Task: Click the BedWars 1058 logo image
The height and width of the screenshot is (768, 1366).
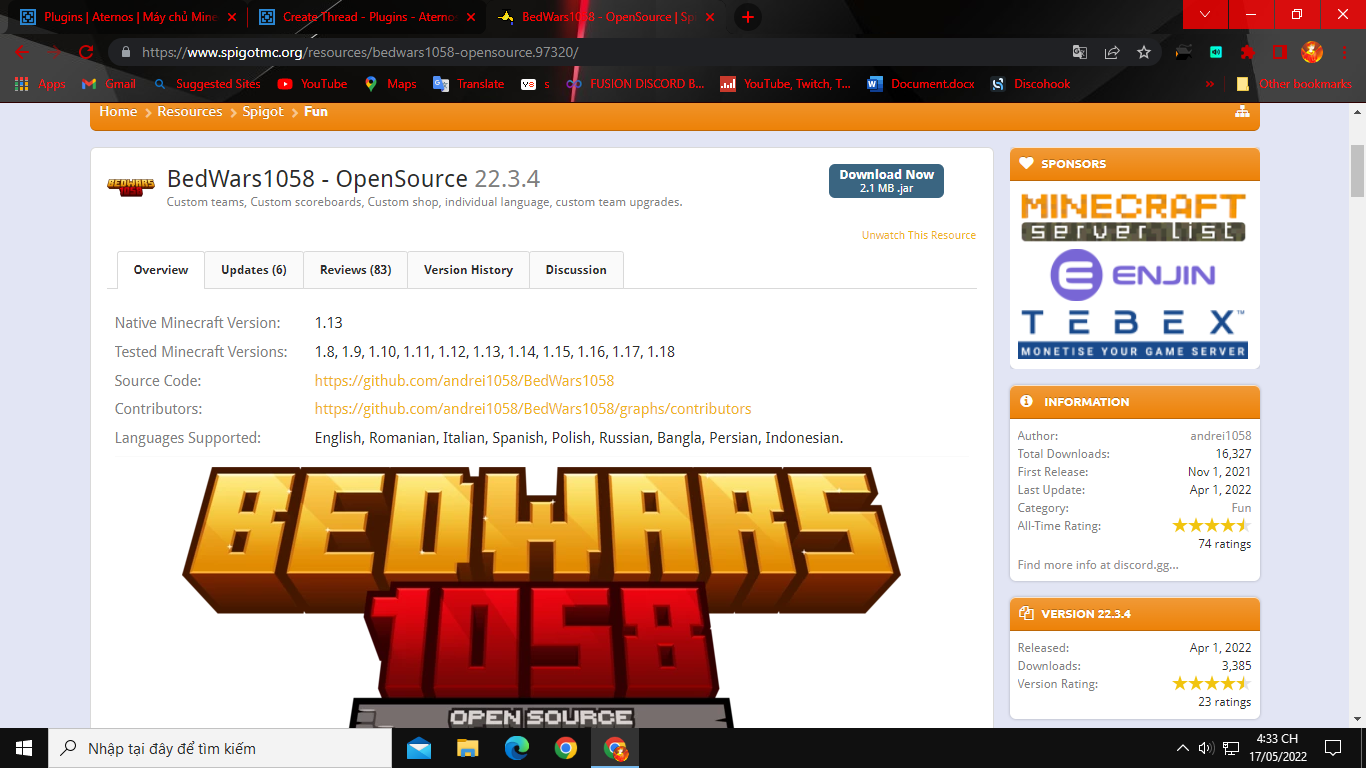Action: click(541, 597)
